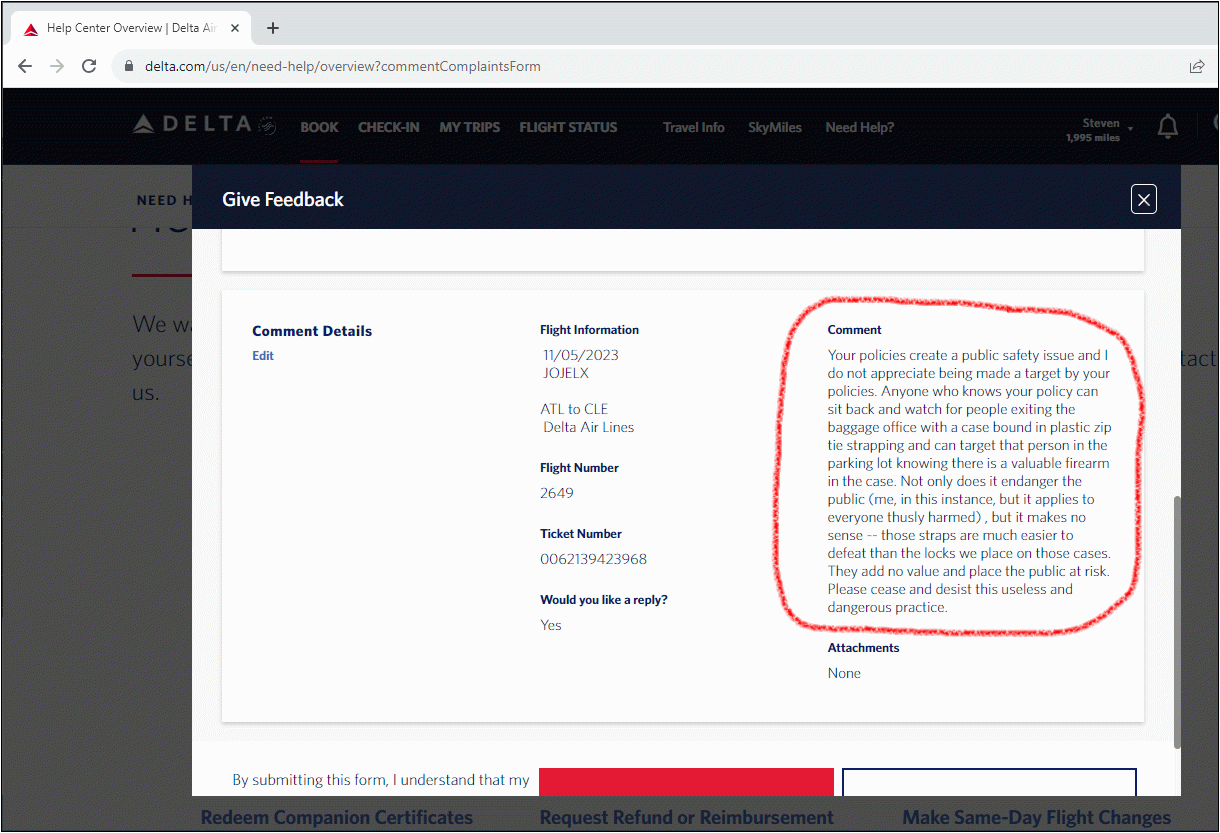Share this page via share icon
This screenshot has width=1220, height=833.
[x=1197, y=67]
